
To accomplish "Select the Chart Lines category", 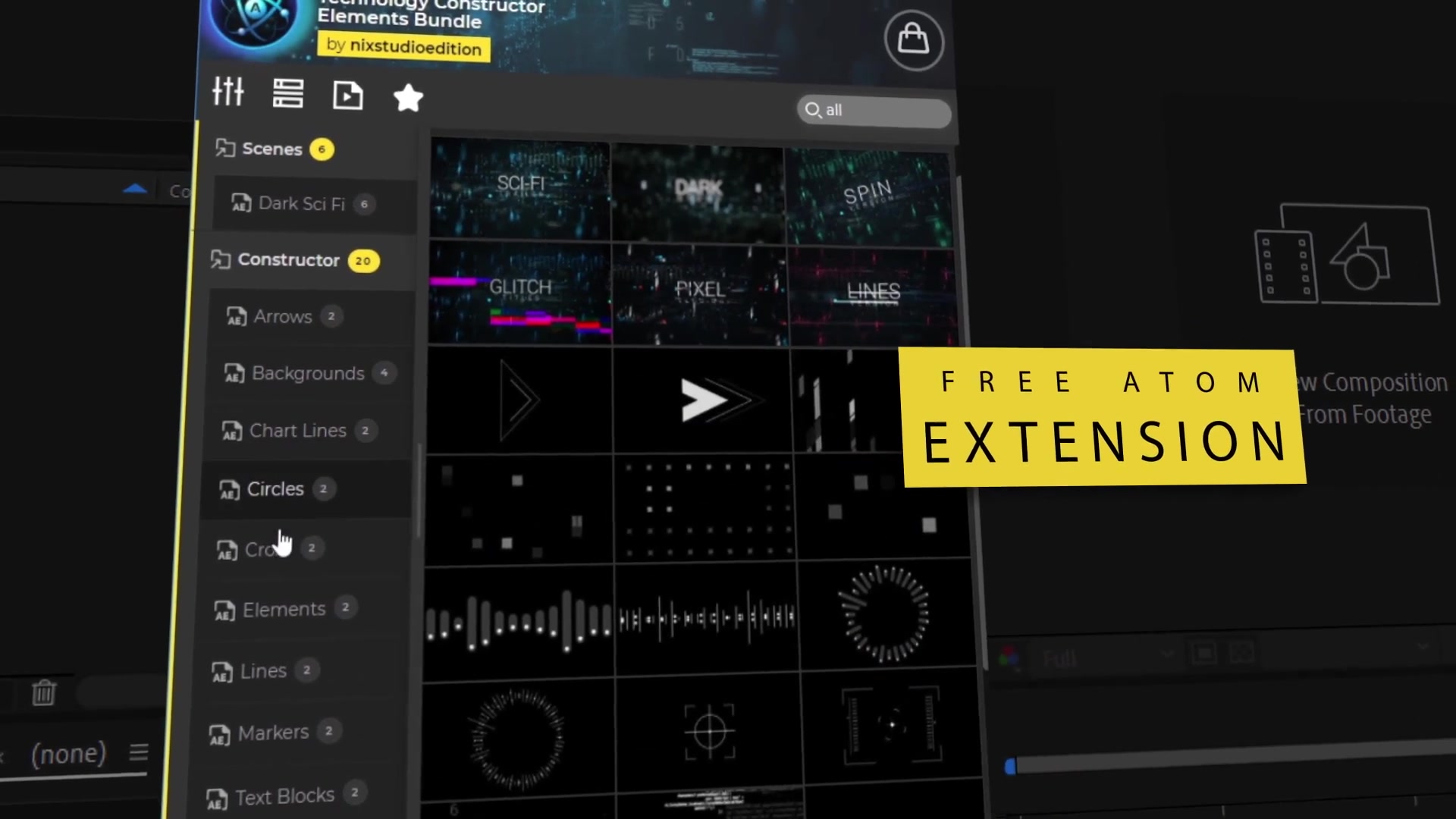I will click(297, 430).
